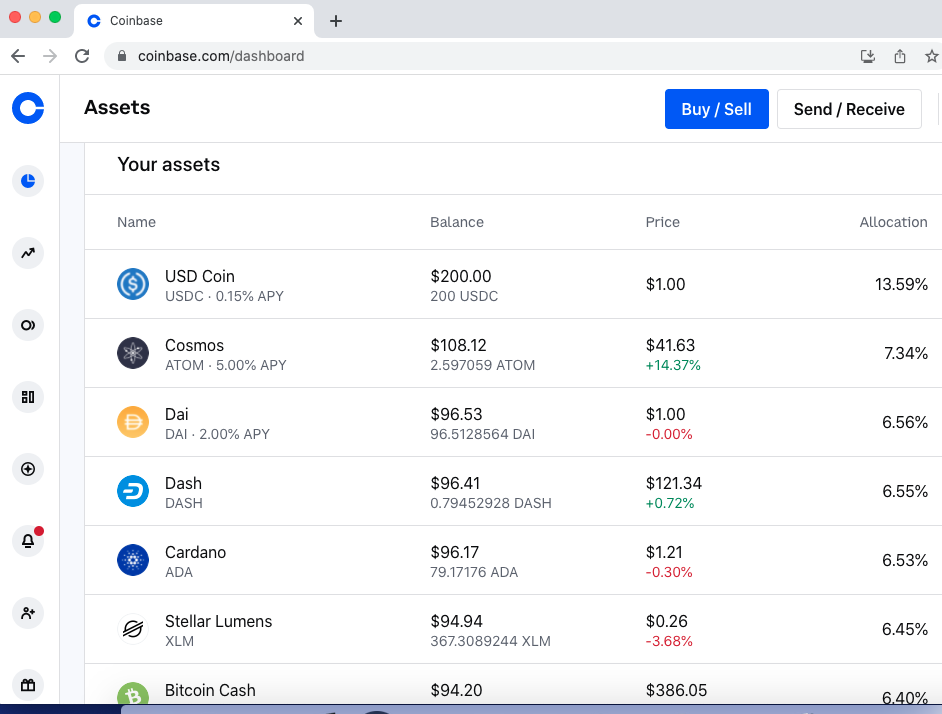
Task: Open the Bitcoin Cash asset name
Action: 210,691
